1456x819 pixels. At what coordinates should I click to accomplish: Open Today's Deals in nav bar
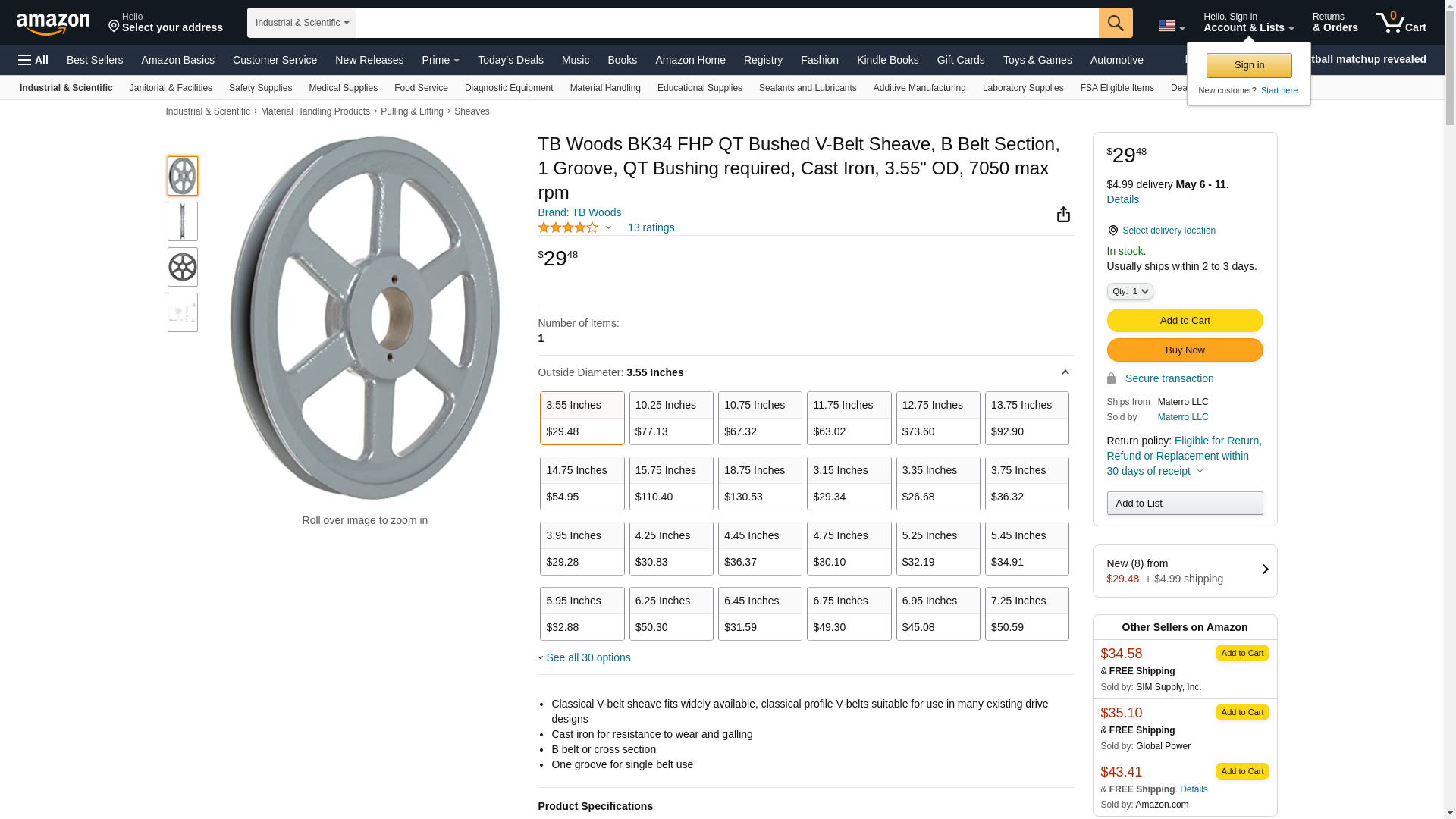[510, 60]
